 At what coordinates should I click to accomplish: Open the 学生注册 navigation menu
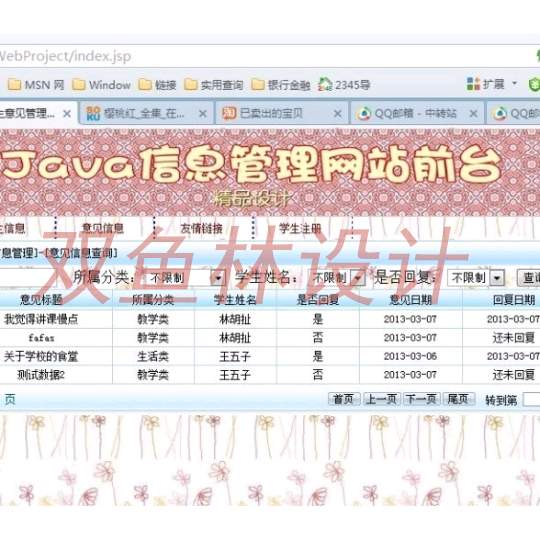click(300, 228)
